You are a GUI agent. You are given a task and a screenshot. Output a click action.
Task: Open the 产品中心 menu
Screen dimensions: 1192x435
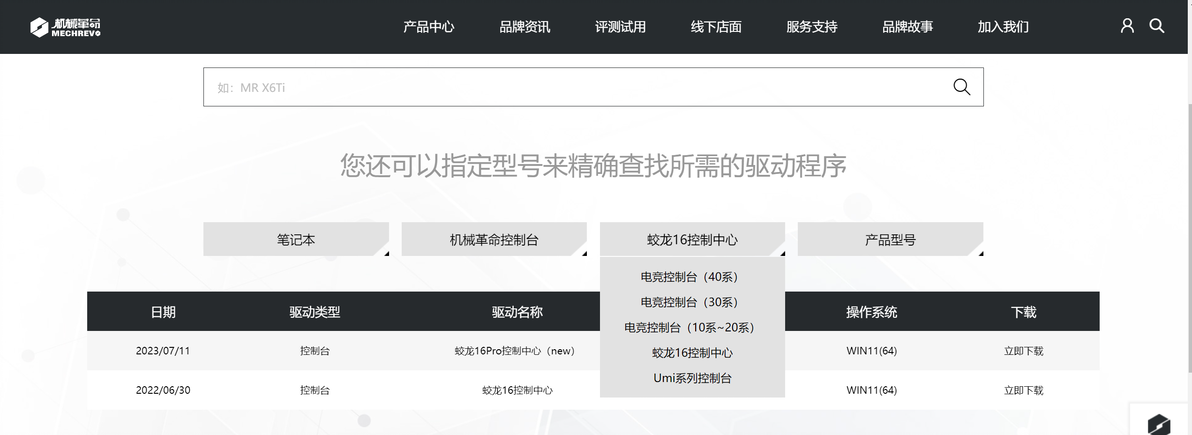tap(429, 27)
